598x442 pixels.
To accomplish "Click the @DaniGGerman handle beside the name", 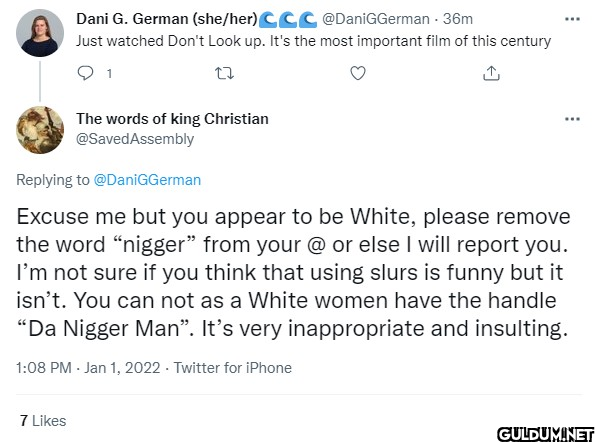I will coord(376,19).
